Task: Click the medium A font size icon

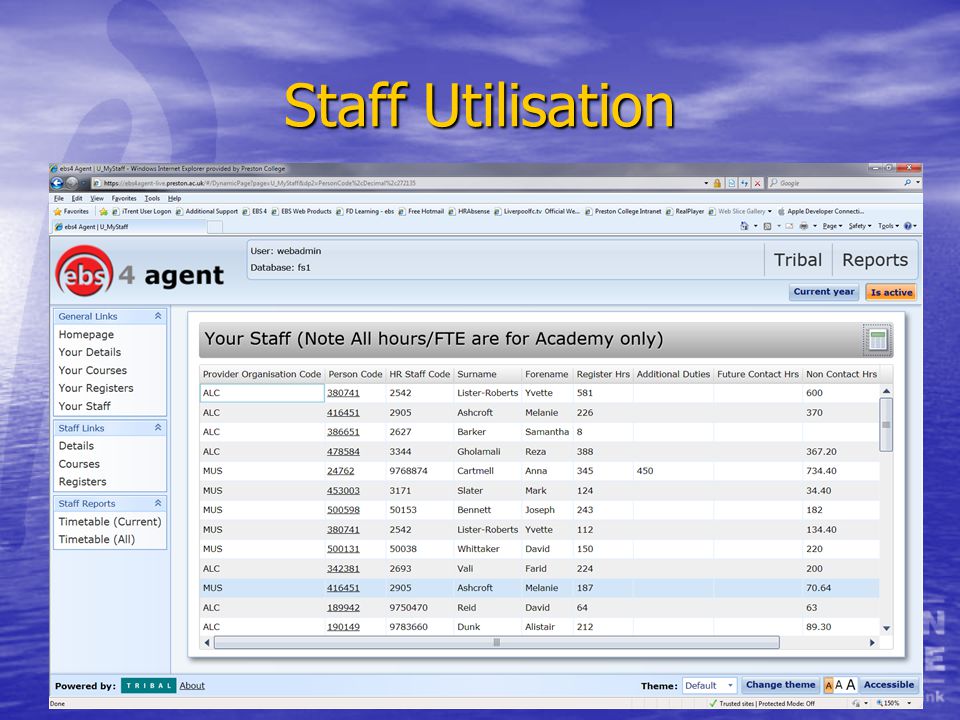Action: point(839,685)
